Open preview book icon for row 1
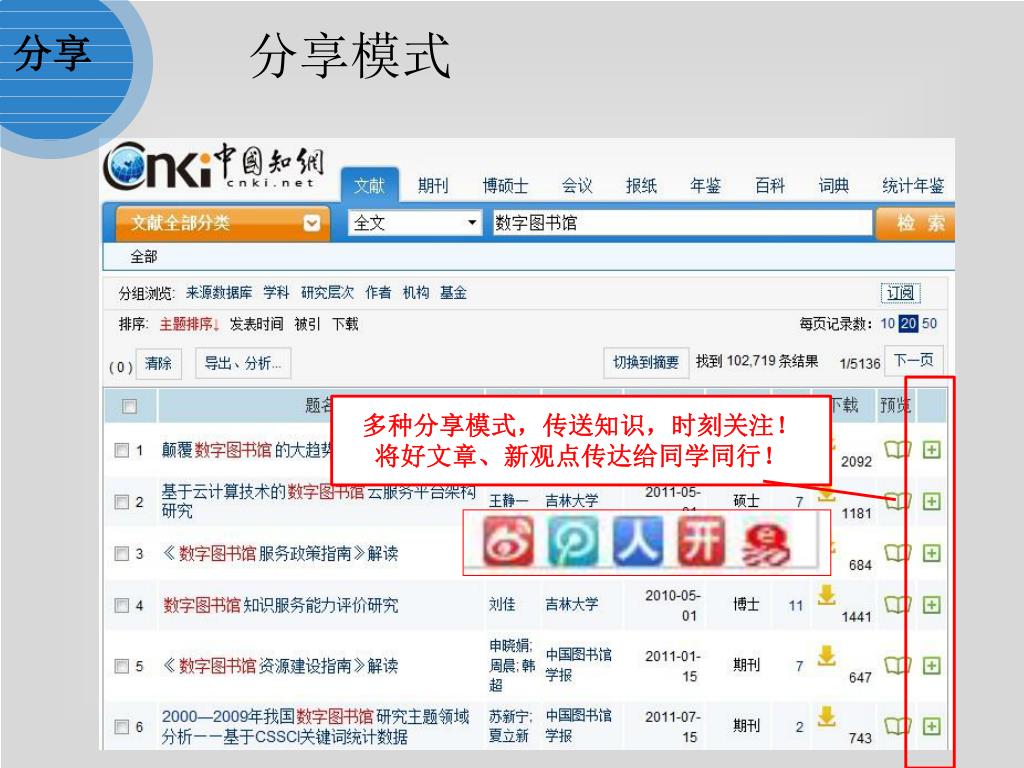 pyautogui.click(x=897, y=449)
